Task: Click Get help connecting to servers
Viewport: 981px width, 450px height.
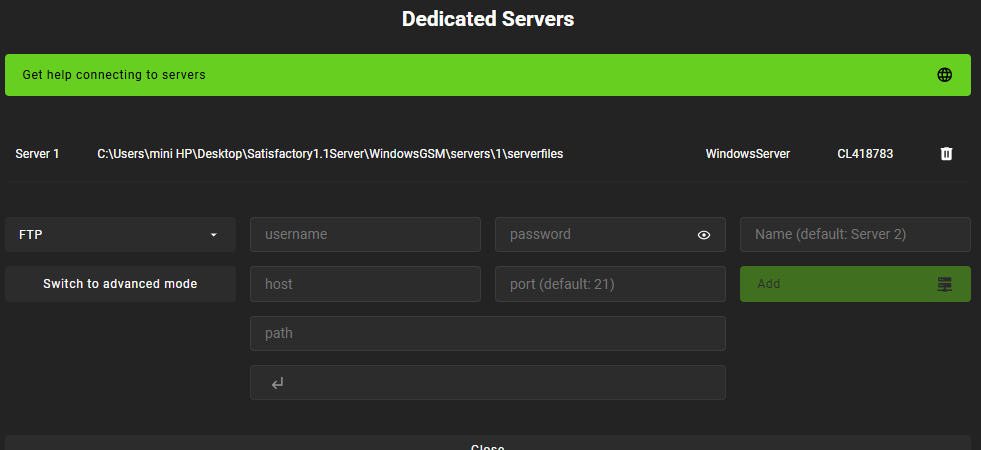Action: point(488,75)
